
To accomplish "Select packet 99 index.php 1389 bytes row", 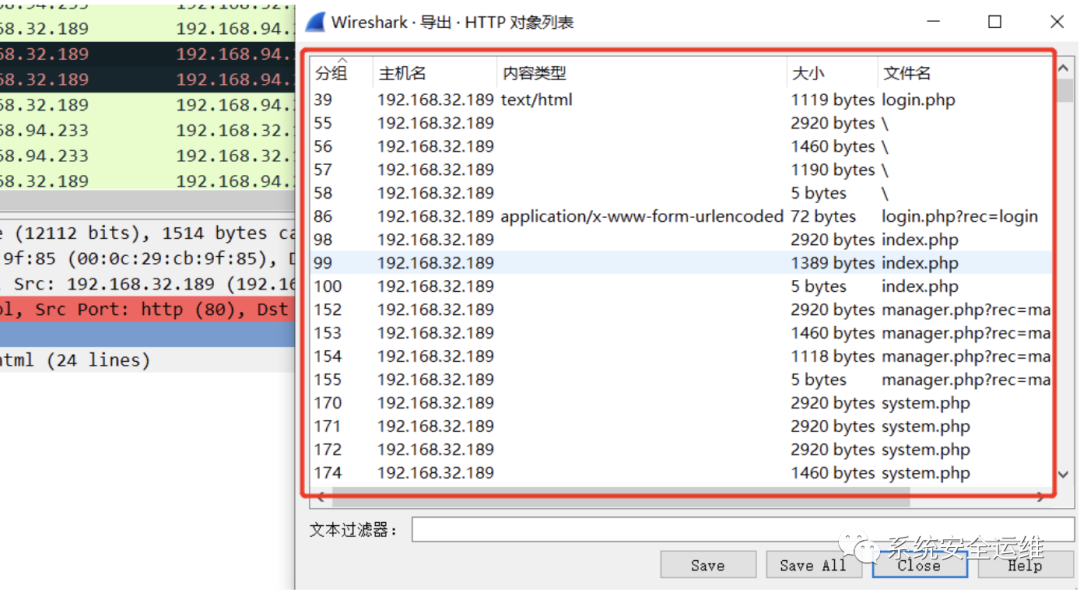I will pos(681,263).
